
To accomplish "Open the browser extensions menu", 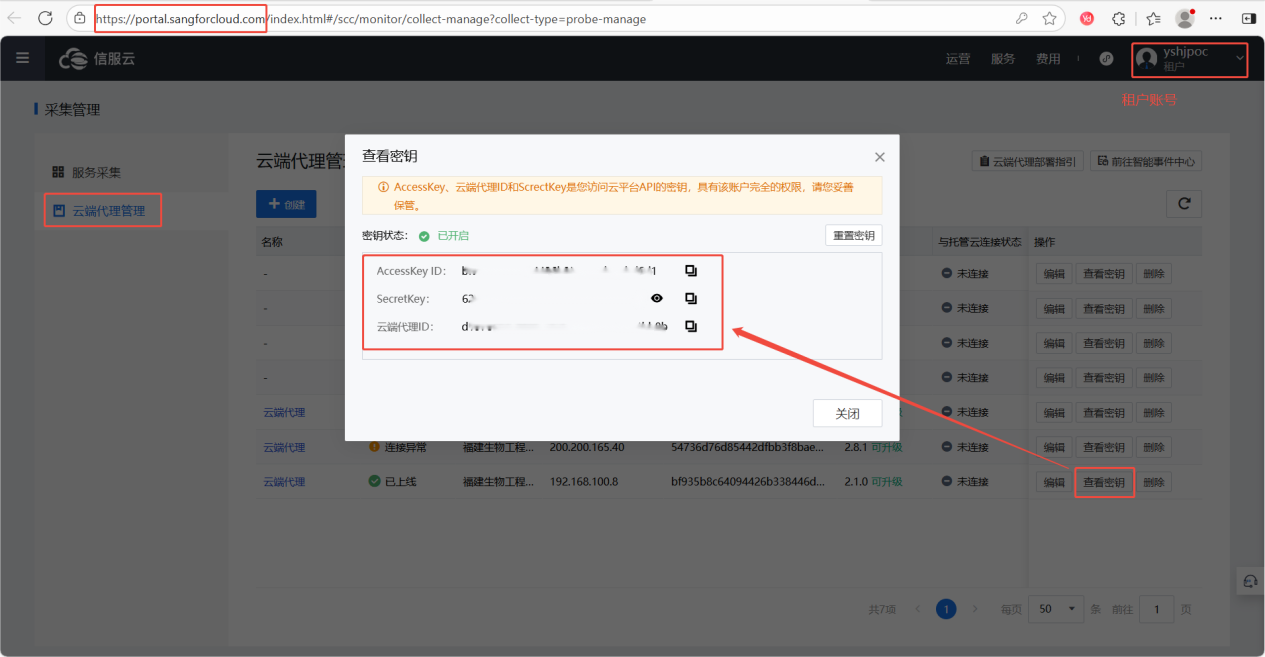I will point(1119,18).
